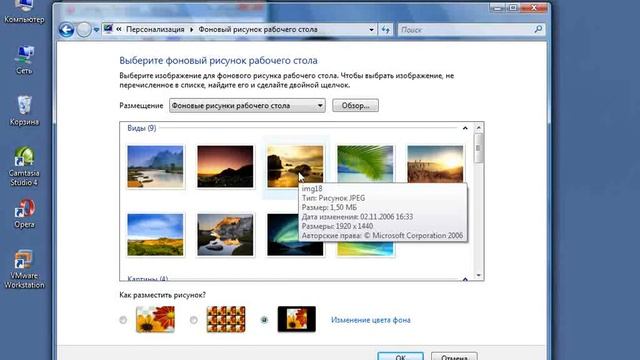Click scrollbar down arrow in wallpaper list
640x360 pixels.
(478, 276)
